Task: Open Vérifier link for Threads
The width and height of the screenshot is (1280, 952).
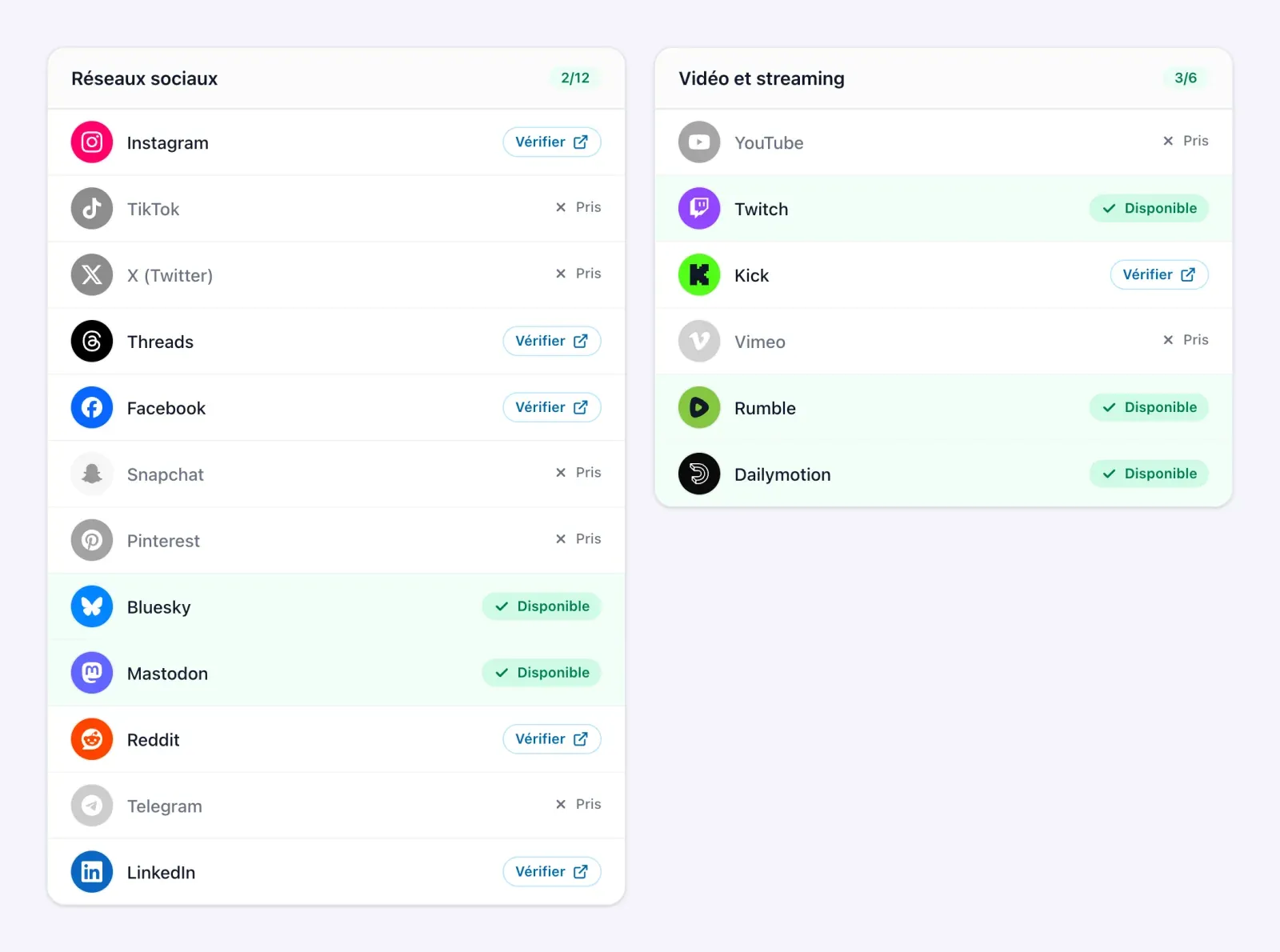Action: pyautogui.click(x=552, y=342)
